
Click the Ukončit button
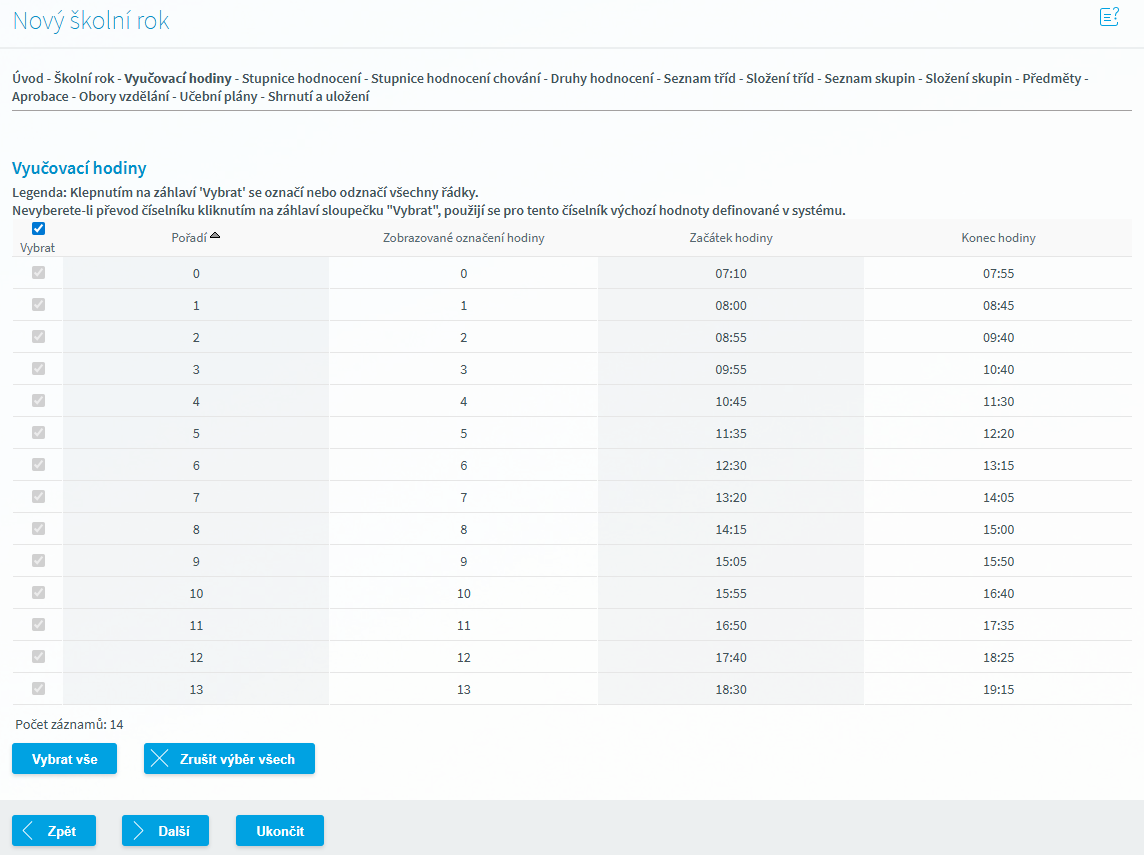pyautogui.click(x=279, y=831)
